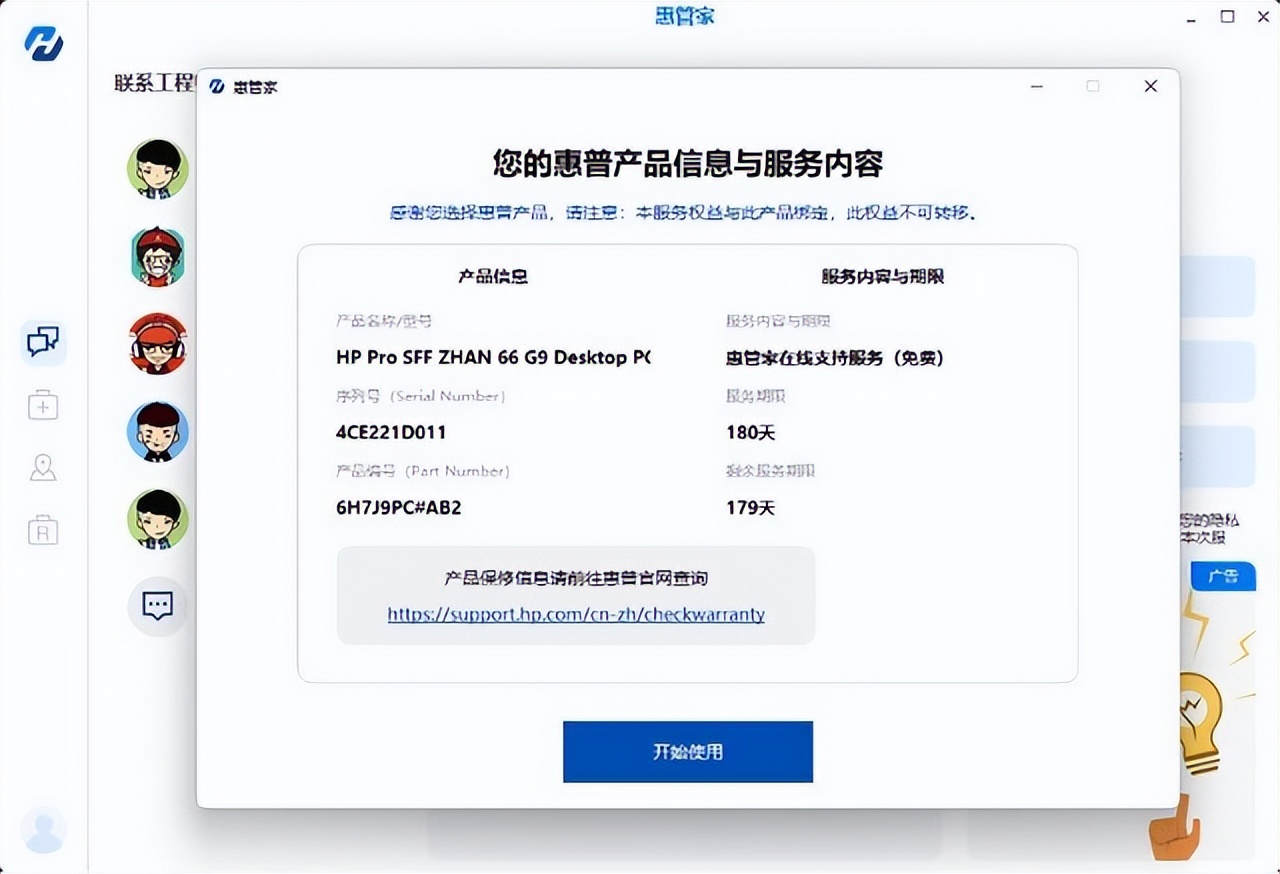Click the serial number 4CE221D011
Viewport: 1280px width, 874px height.
(x=391, y=433)
